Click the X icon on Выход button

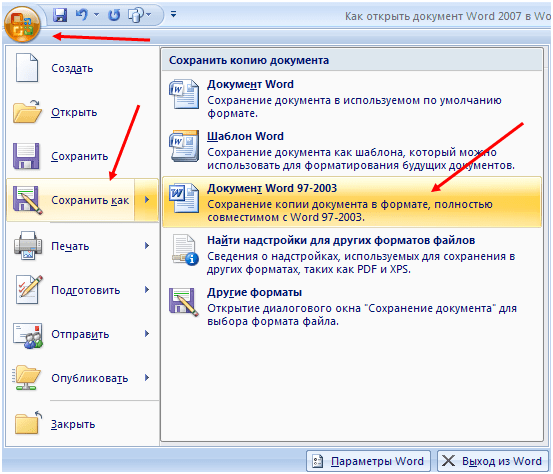pos(448,461)
